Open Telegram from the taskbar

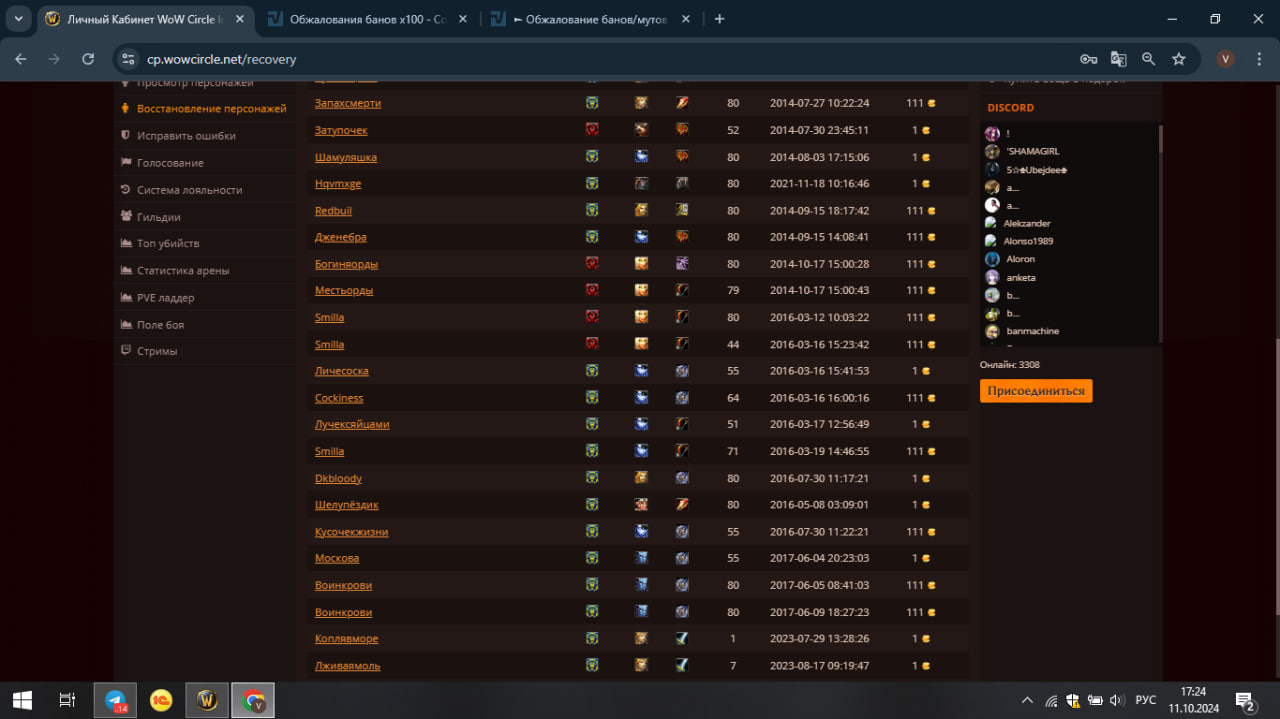pyautogui.click(x=115, y=700)
